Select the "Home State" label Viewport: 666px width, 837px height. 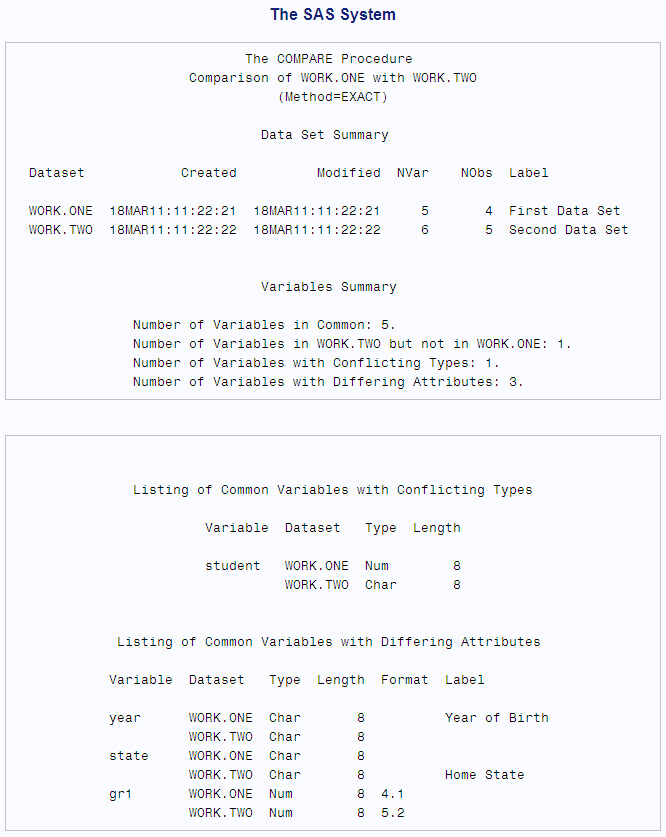(484, 775)
